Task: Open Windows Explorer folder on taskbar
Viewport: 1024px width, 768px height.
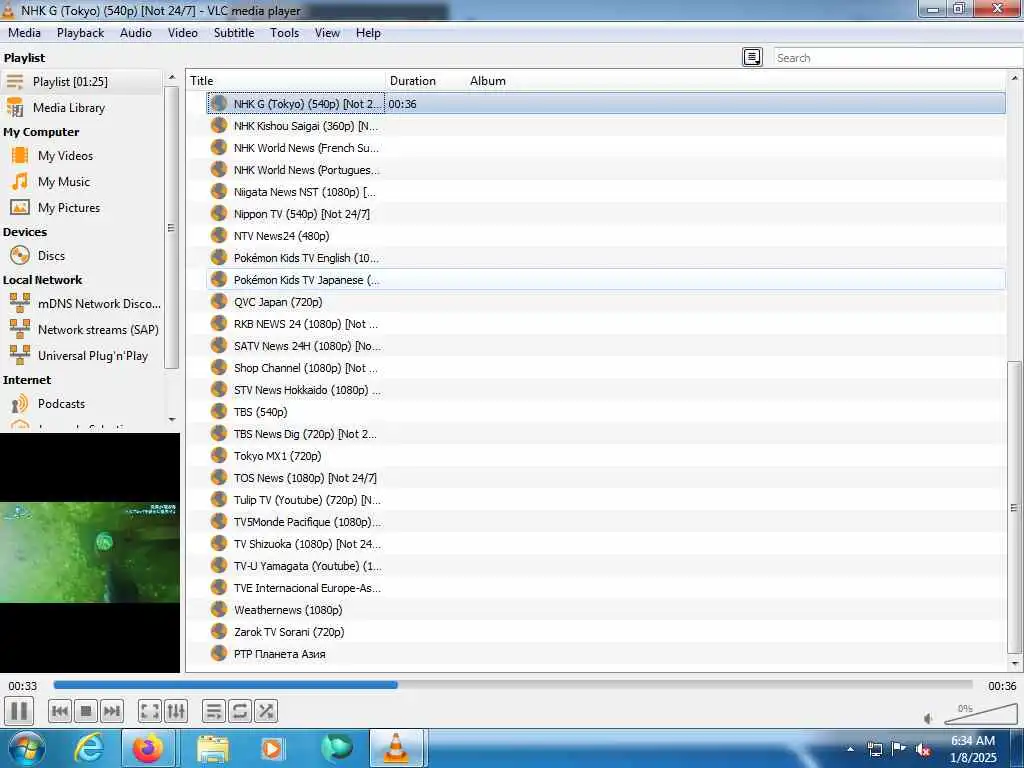Action: [x=213, y=748]
